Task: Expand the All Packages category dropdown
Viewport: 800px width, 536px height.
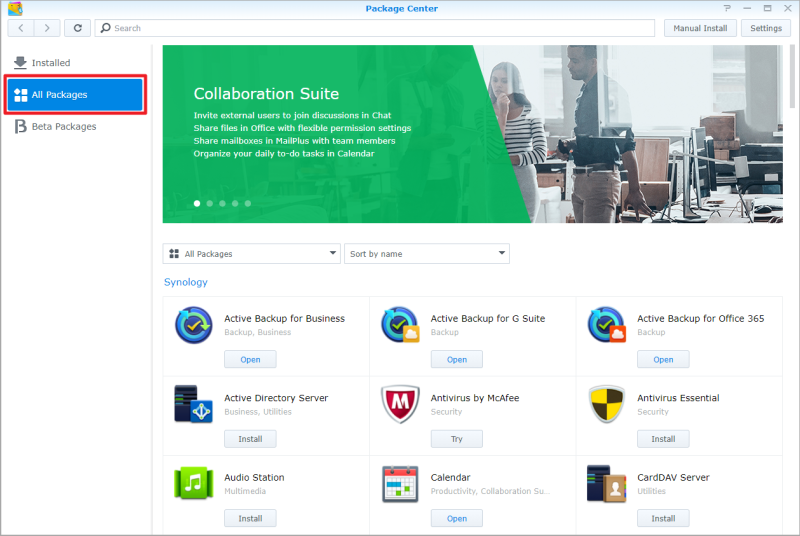Action: pos(252,253)
